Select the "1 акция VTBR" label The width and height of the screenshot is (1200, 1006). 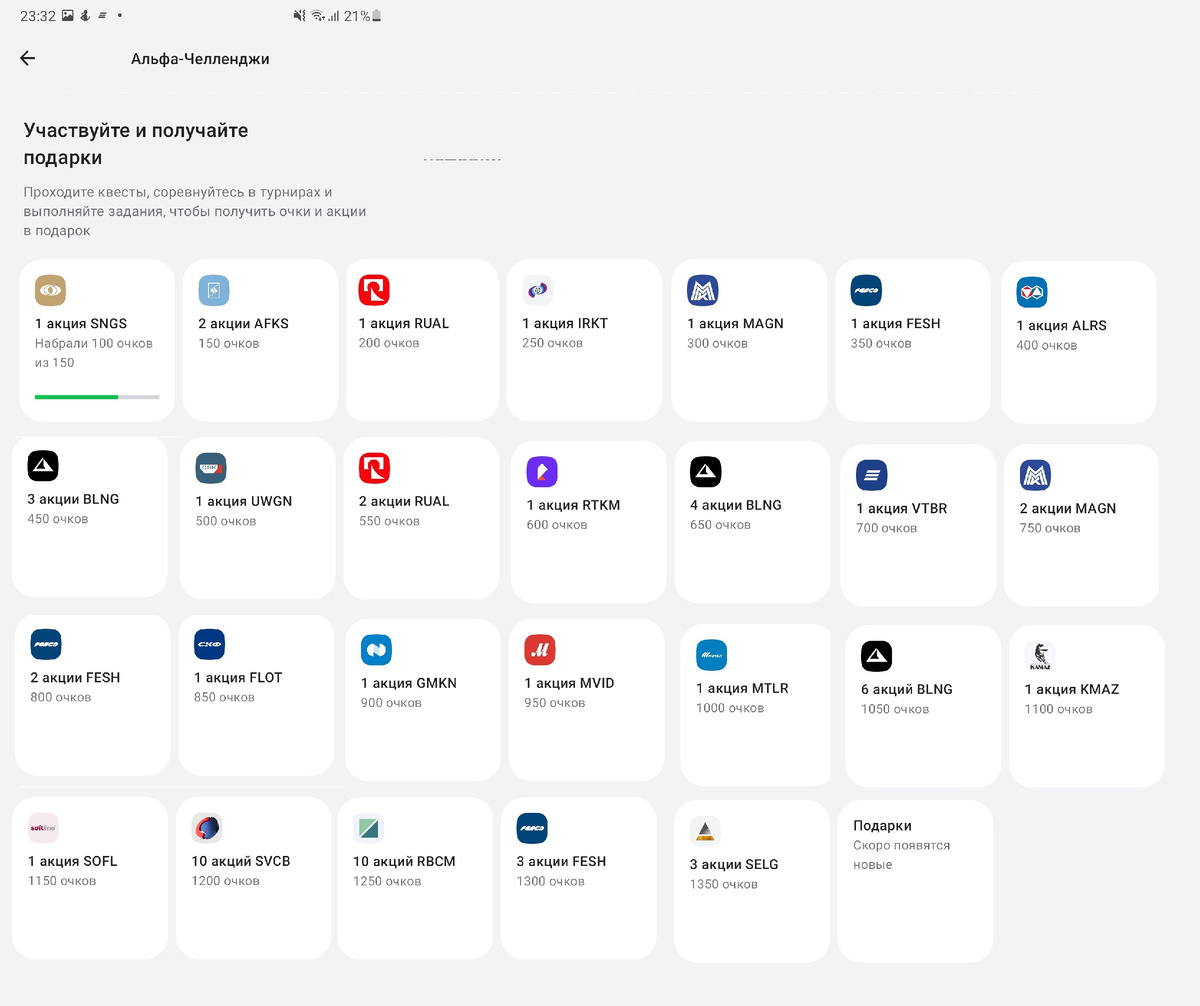click(x=902, y=508)
